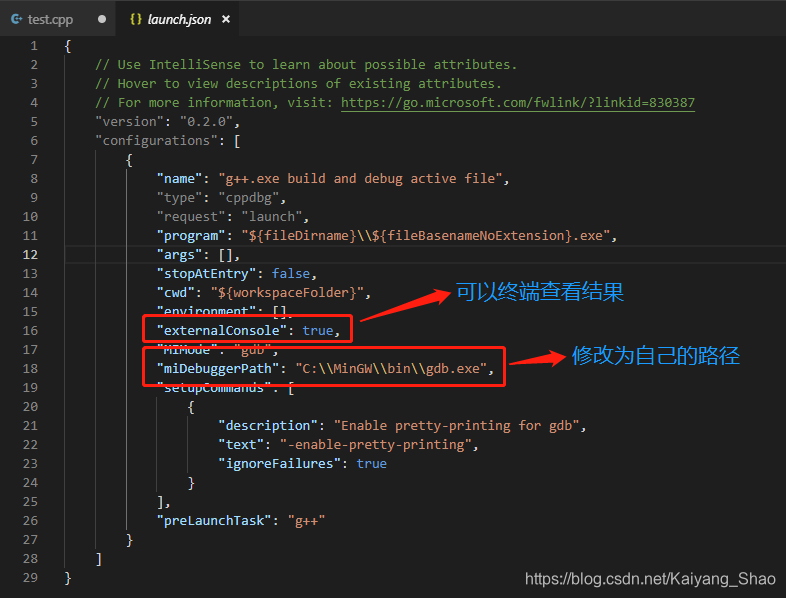
Task: Click the "externalConsole" key
Action: (222, 331)
